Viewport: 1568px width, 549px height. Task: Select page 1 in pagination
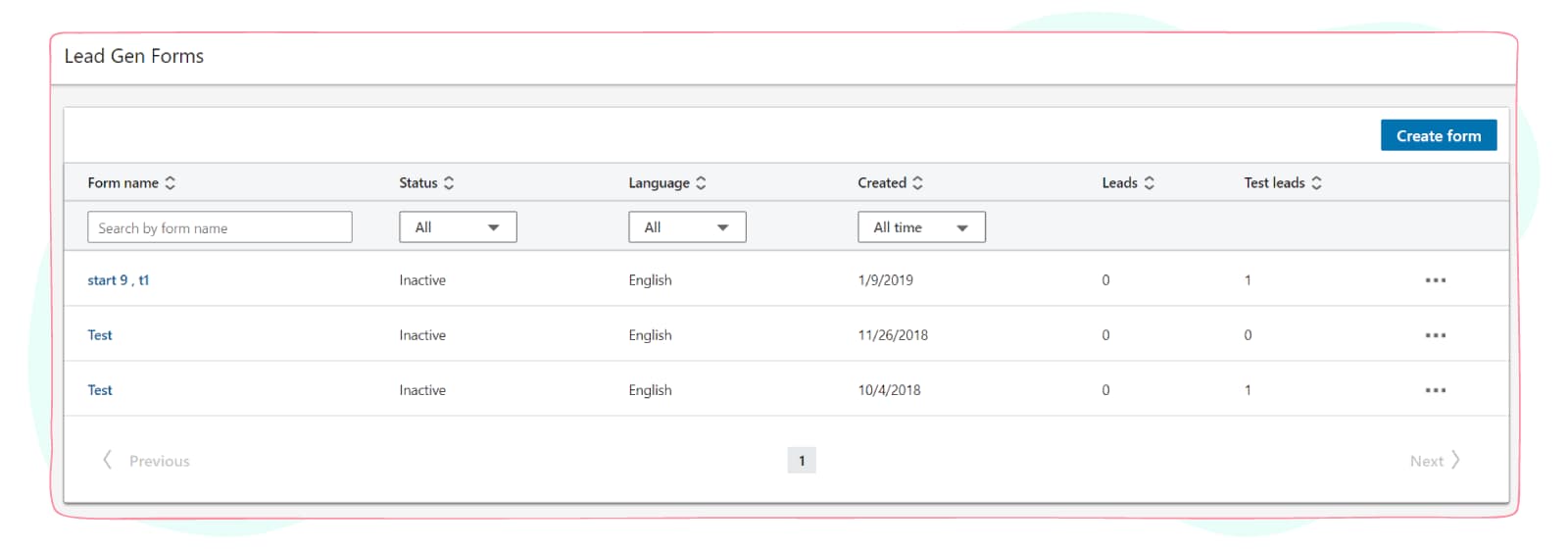click(x=802, y=461)
